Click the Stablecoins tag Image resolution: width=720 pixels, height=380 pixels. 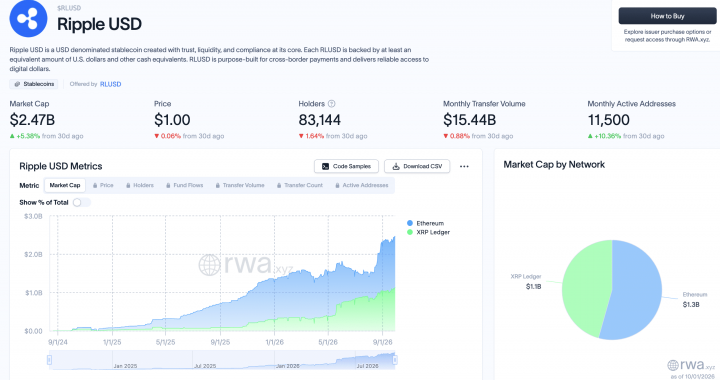coord(34,84)
